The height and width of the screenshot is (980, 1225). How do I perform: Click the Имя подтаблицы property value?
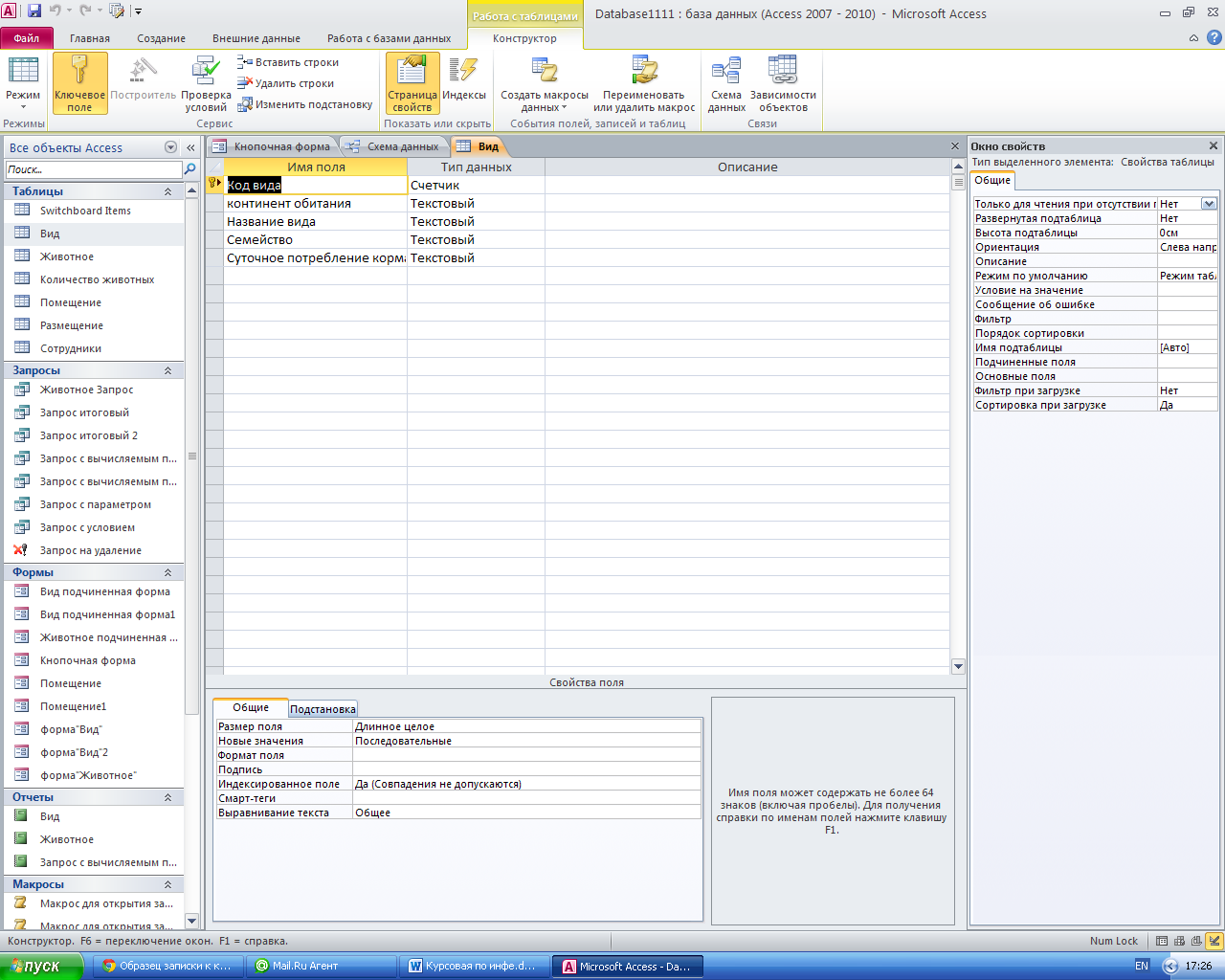click(1188, 347)
